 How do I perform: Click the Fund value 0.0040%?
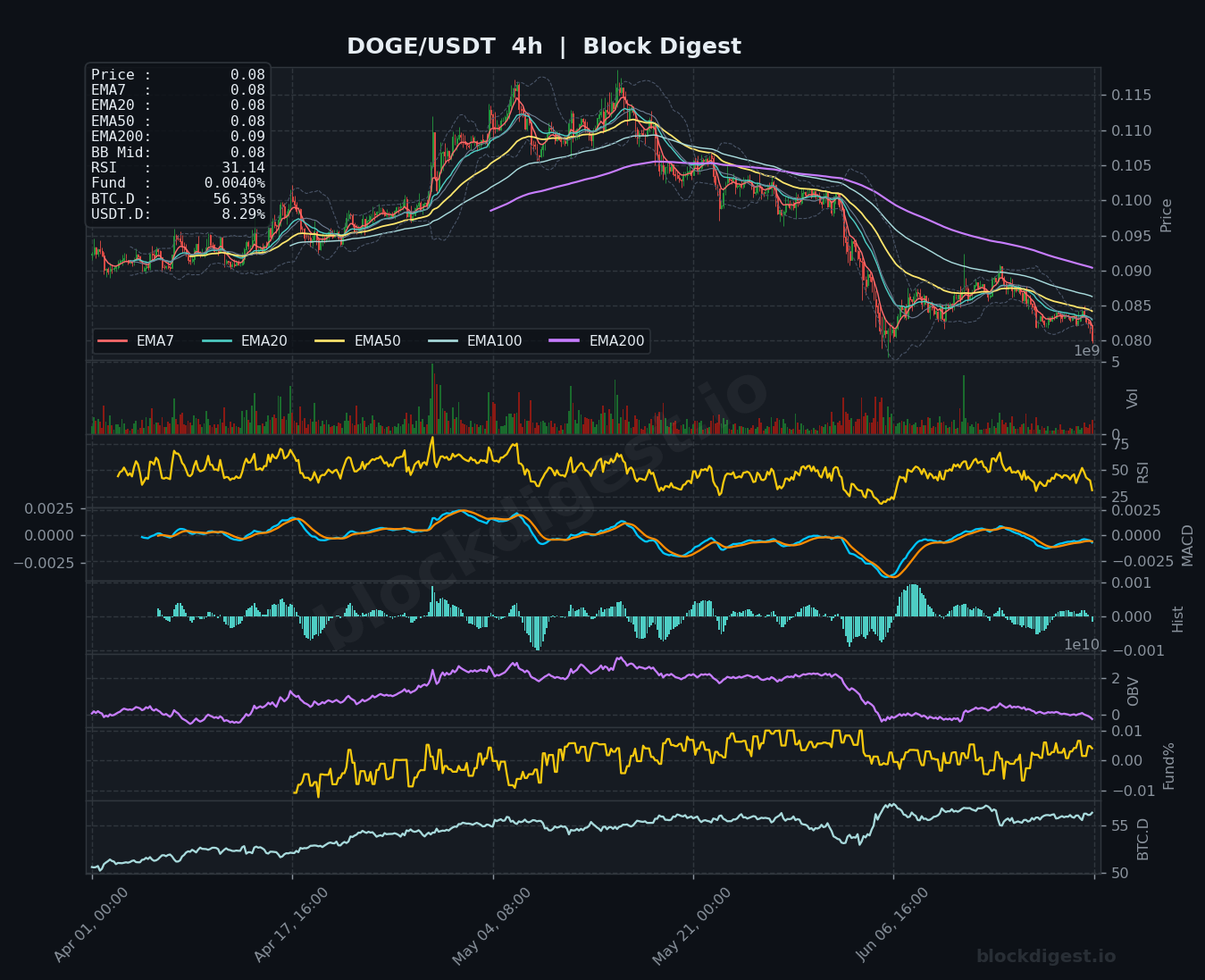(235, 183)
